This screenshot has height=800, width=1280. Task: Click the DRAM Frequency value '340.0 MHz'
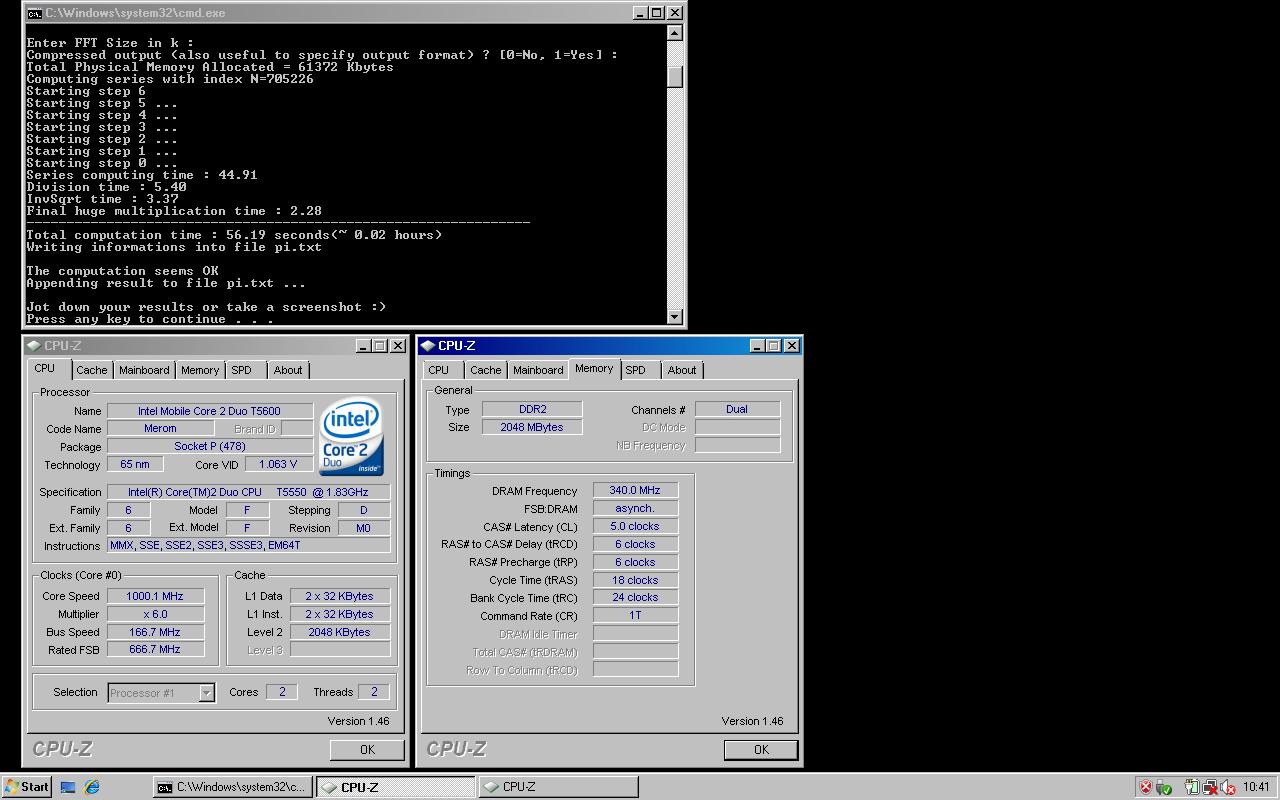click(x=635, y=491)
